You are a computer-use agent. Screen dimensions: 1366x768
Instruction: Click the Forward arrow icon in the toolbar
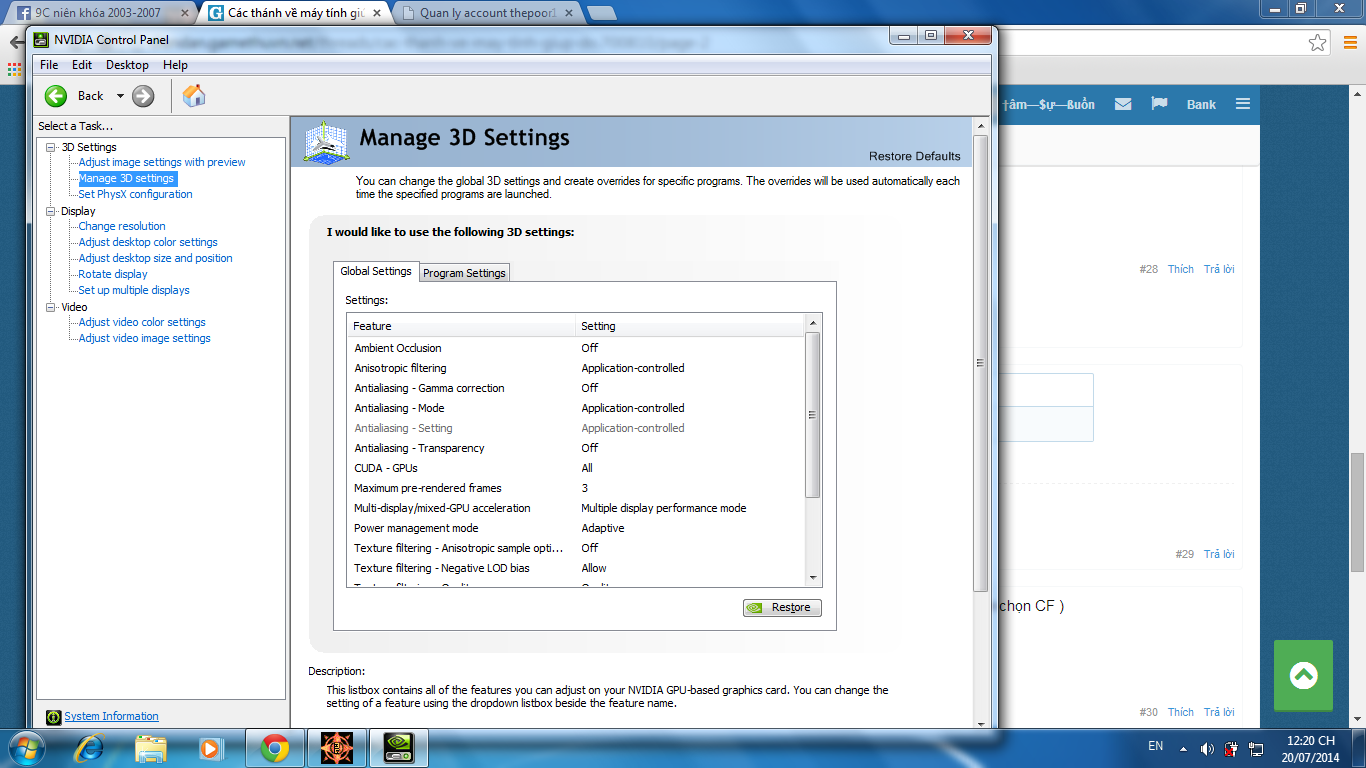coord(143,96)
